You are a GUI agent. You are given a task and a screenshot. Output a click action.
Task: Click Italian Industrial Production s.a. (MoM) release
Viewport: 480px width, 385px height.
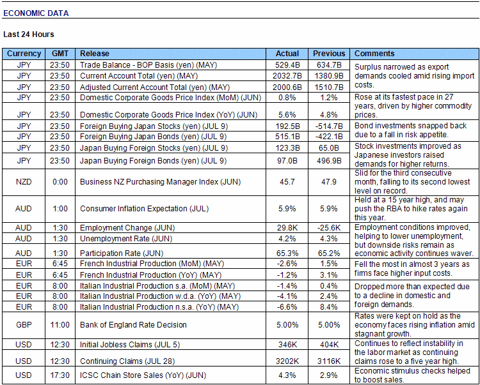pyautogui.click(x=157, y=286)
